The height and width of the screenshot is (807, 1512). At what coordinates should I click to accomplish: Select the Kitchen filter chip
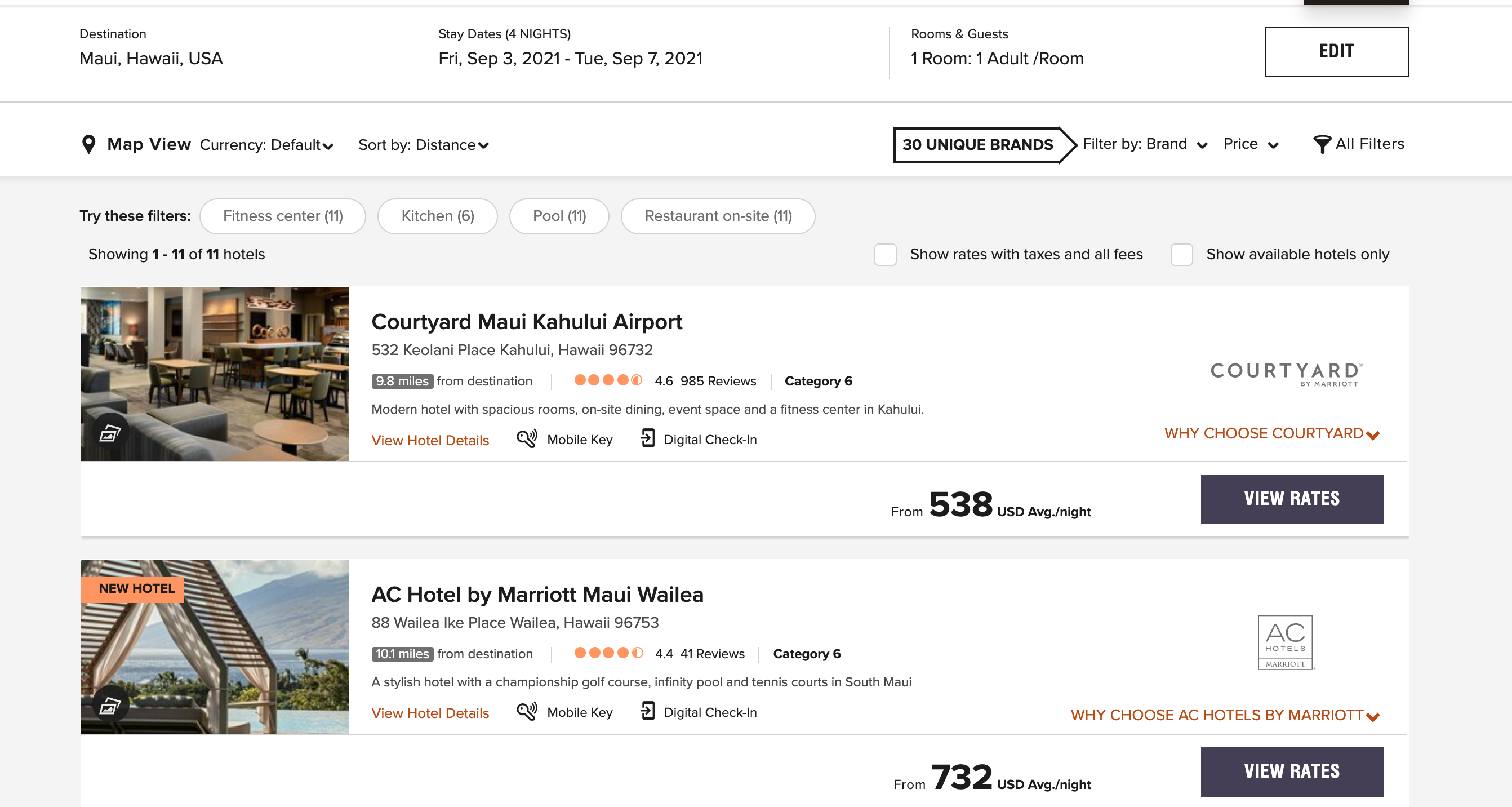tap(437, 216)
